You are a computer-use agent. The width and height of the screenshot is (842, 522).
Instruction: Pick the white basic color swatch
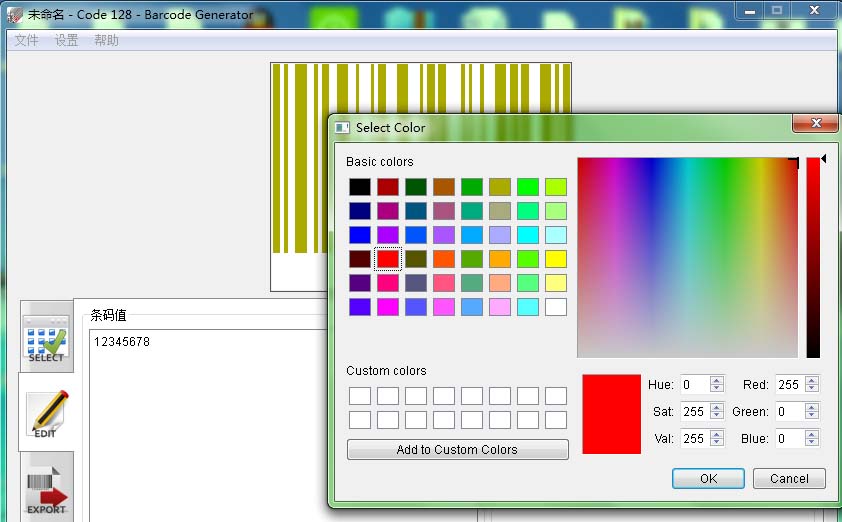(556, 307)
